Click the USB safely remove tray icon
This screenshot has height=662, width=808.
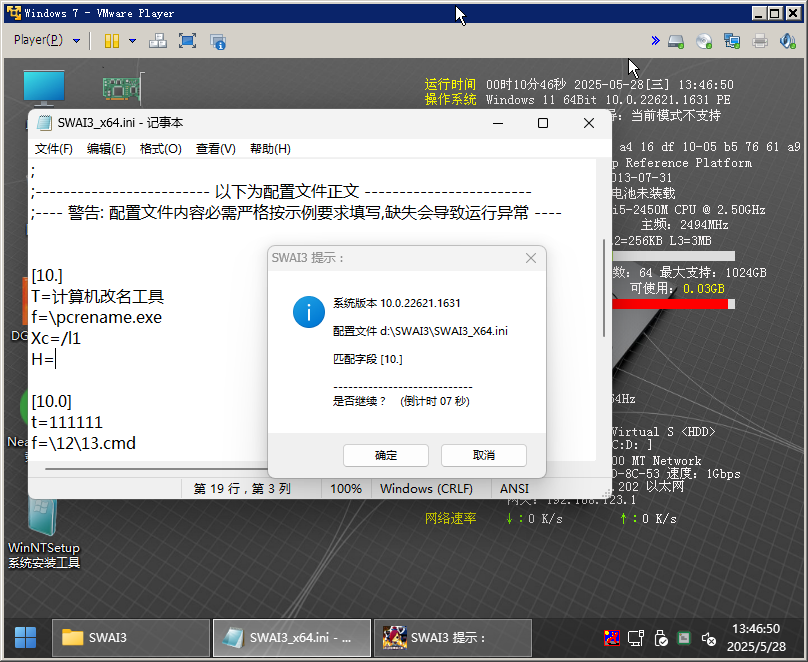660,637
